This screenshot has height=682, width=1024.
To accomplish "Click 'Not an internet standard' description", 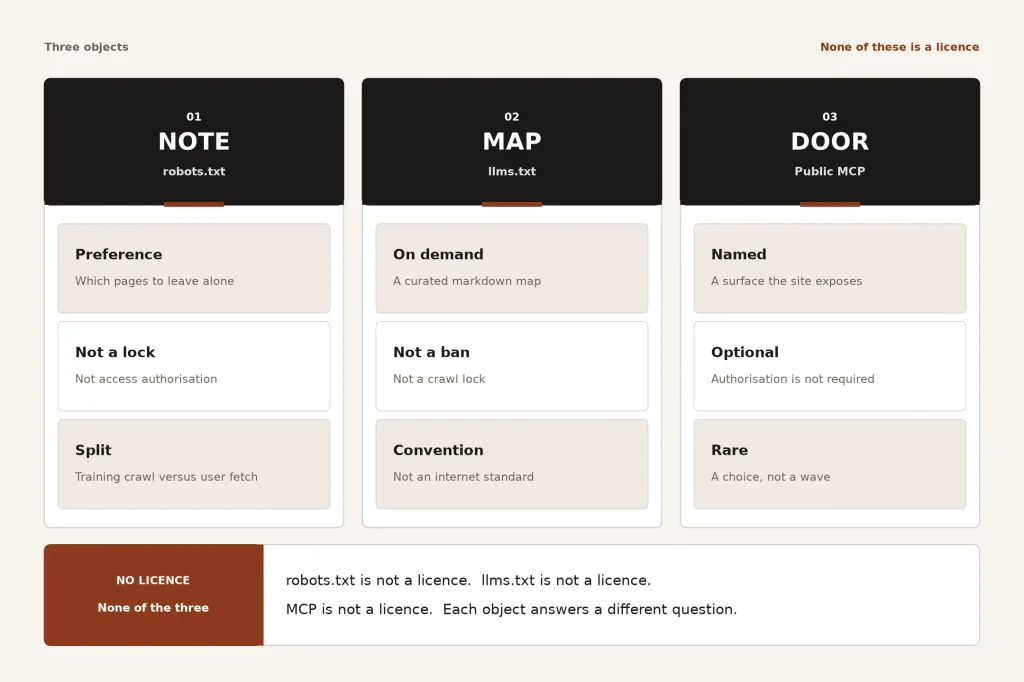I will pos(464,477).
